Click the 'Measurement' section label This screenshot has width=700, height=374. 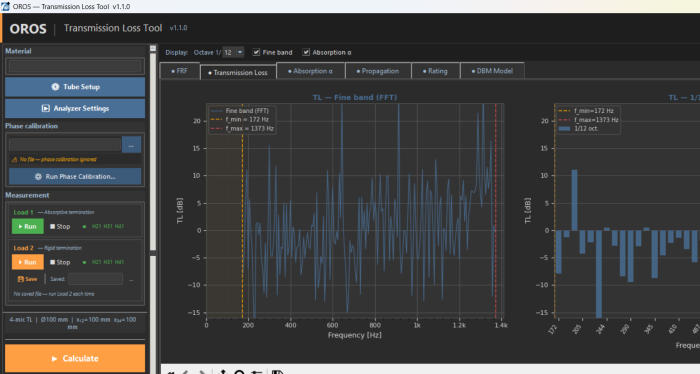[x=27, y=195]
